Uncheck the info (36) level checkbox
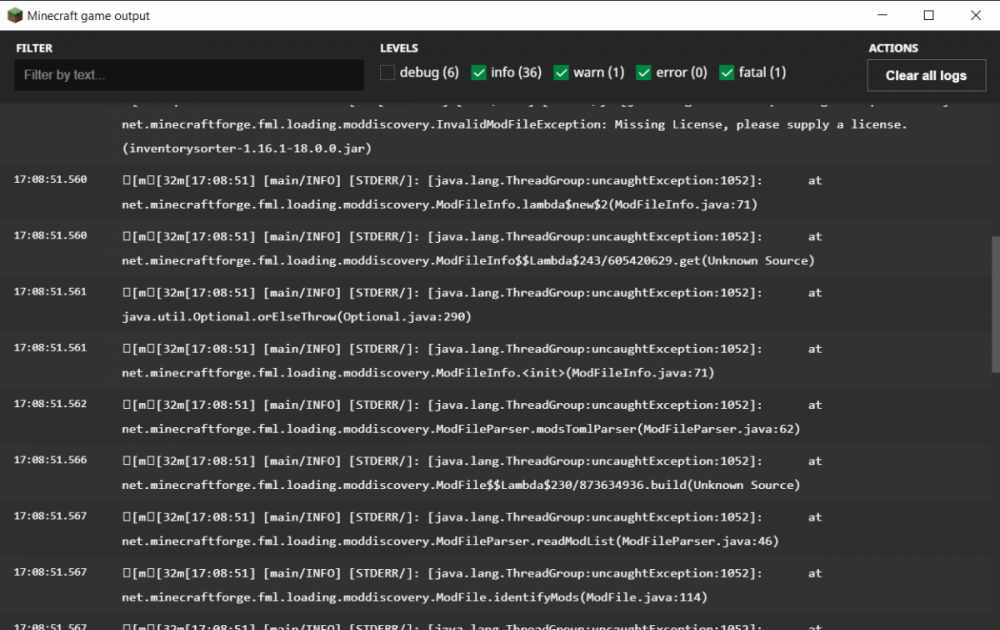 click(479, 72)
